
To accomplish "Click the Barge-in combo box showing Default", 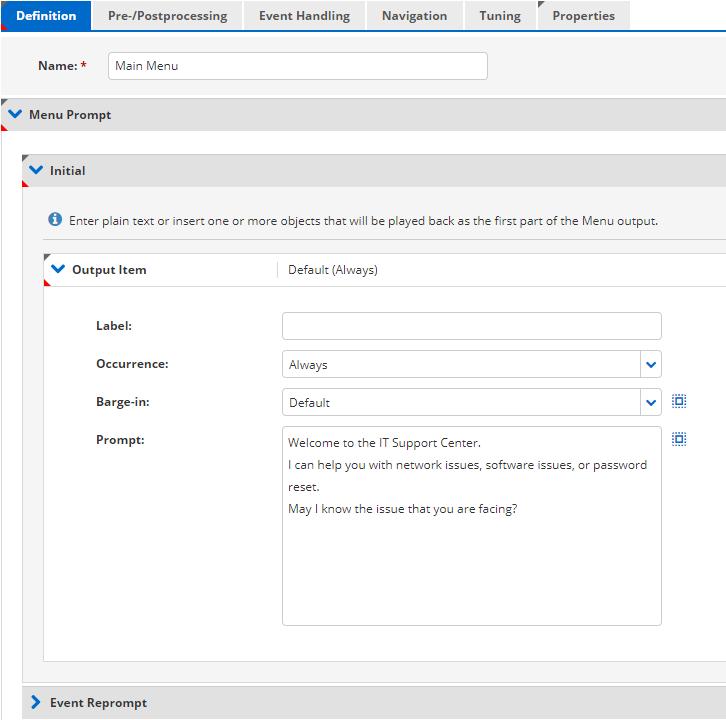I will 460,403.
